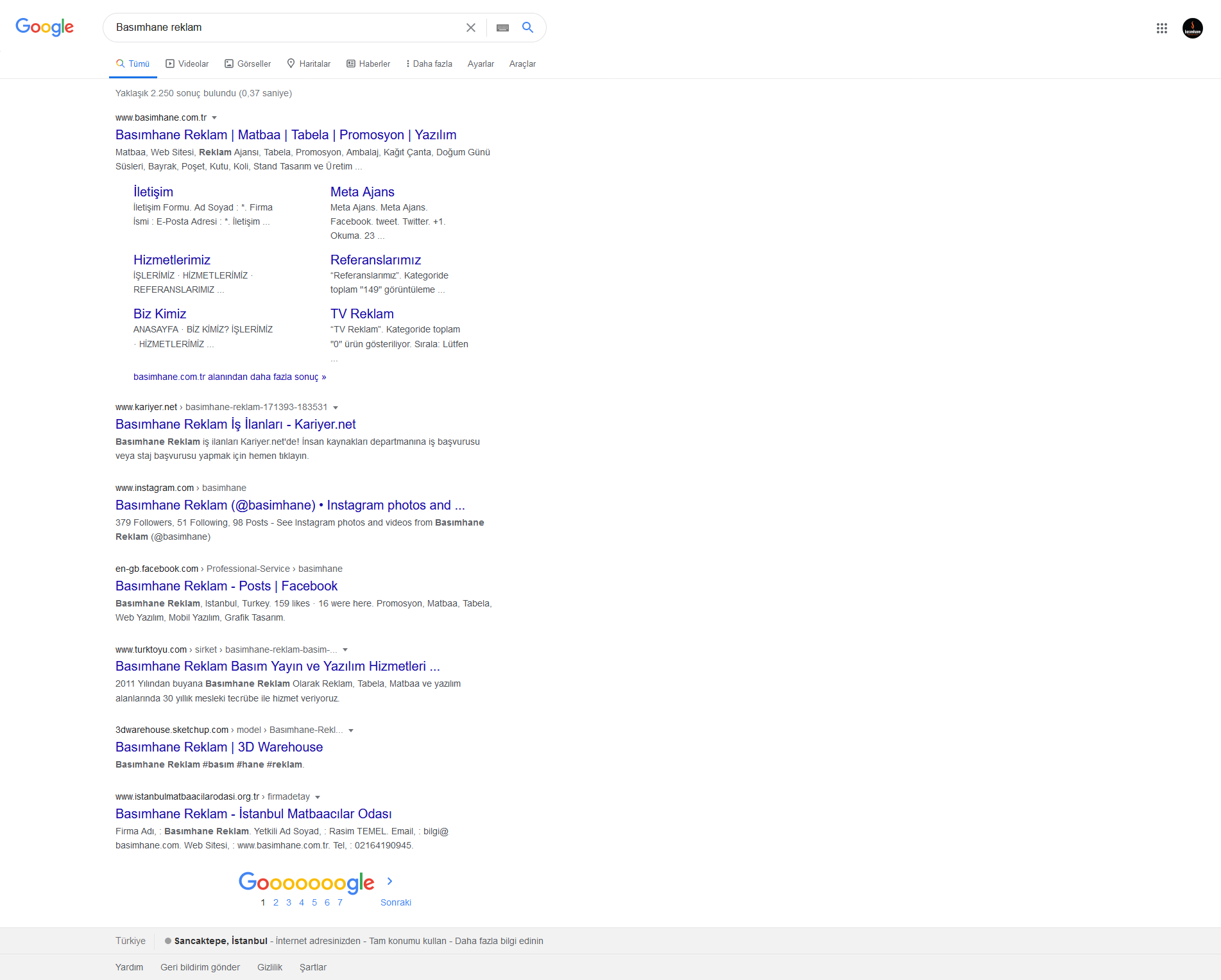Open 'Basımhane Reklam | Matbaa | Tabela' result

click(x=286, y=135)
